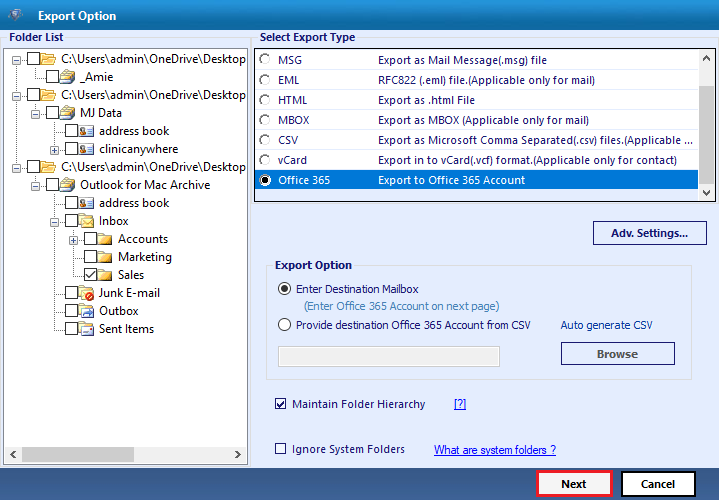Click the Cancel button

click(658, 483)
